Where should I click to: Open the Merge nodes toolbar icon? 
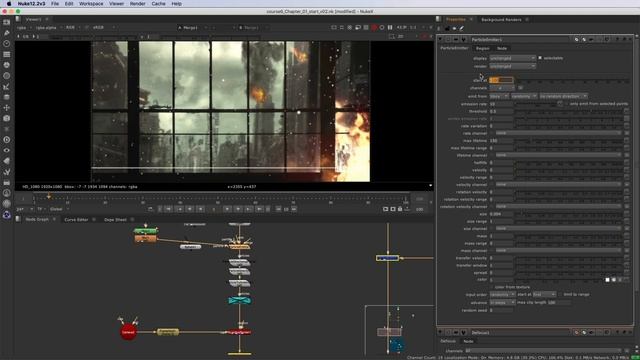(7, 97)
